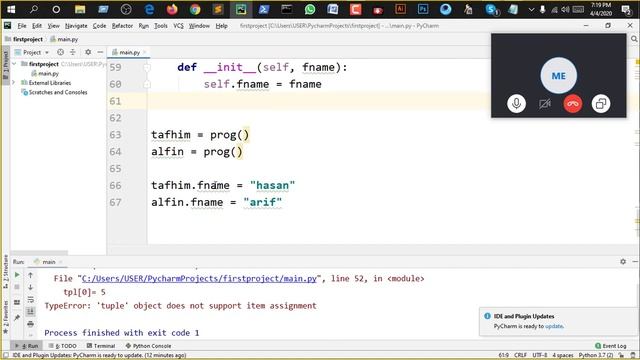This screenshot has width=640, height=360.
Task: Open the TODO tool window tab
Action: point(63,346)
